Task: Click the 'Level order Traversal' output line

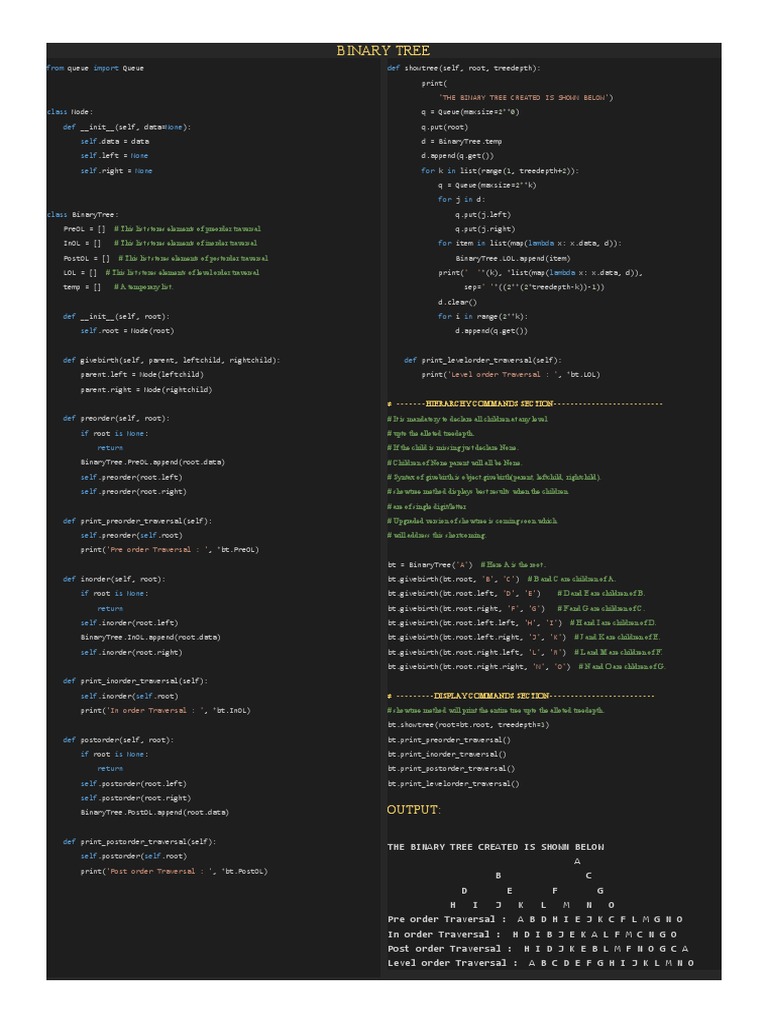Action: (x=540, y=963)
